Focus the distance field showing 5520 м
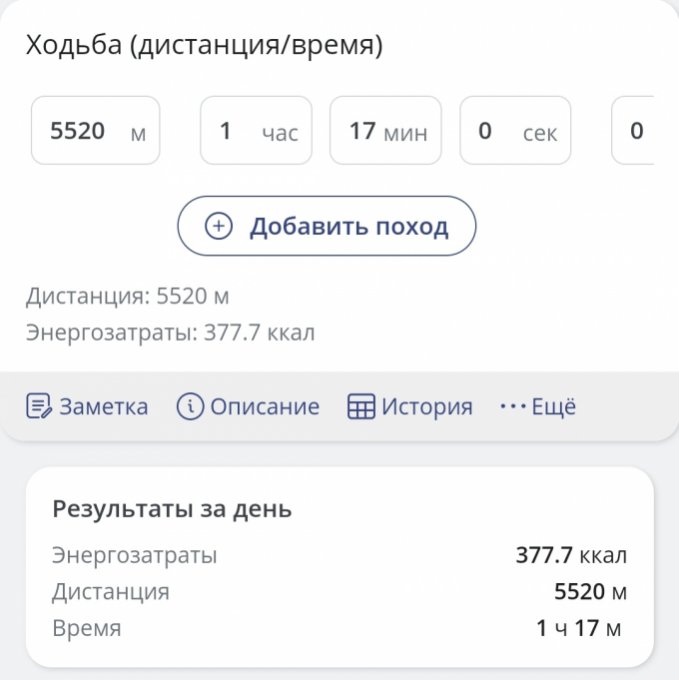Screen dimensions: 679x680 pos(95,131)
